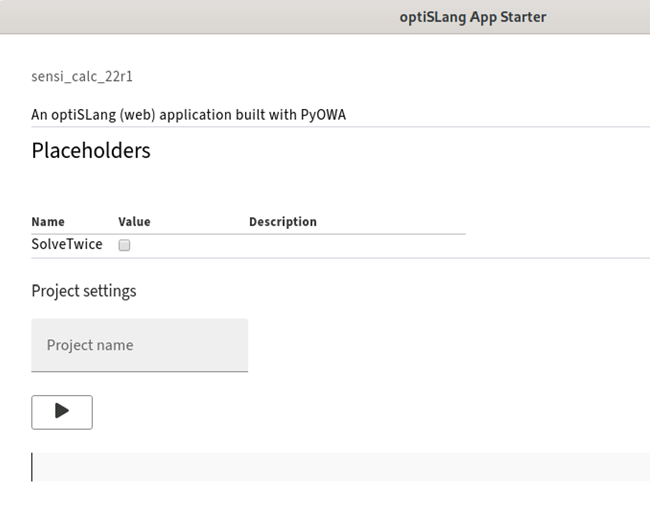Image resolution: width=650 pixels, height=512 pixels.
Task: Click the play triangle icon to start
Action: point(62,411)
